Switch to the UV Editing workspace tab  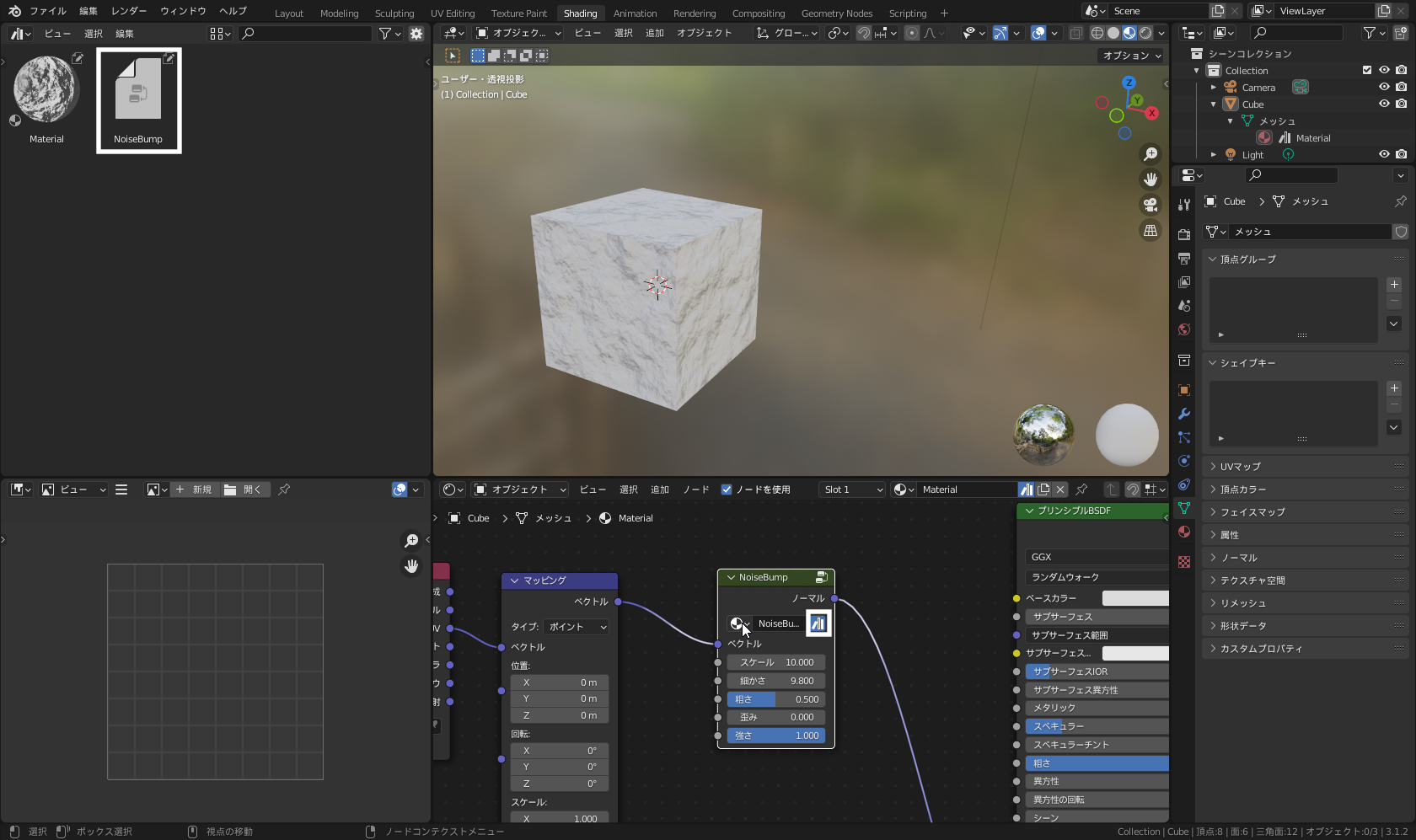(x=453, y=13)
